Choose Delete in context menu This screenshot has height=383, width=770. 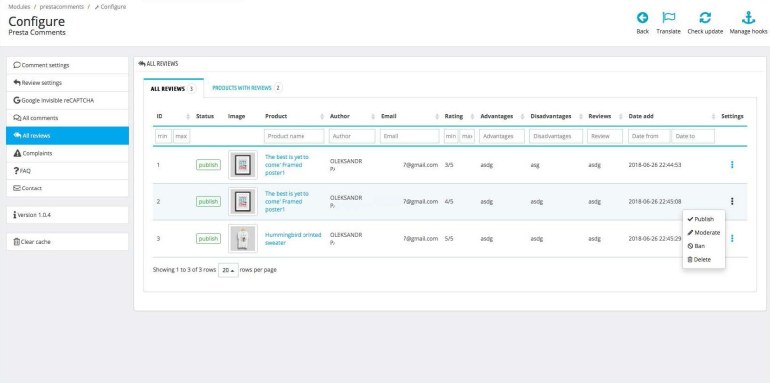[x=704, y=260]
